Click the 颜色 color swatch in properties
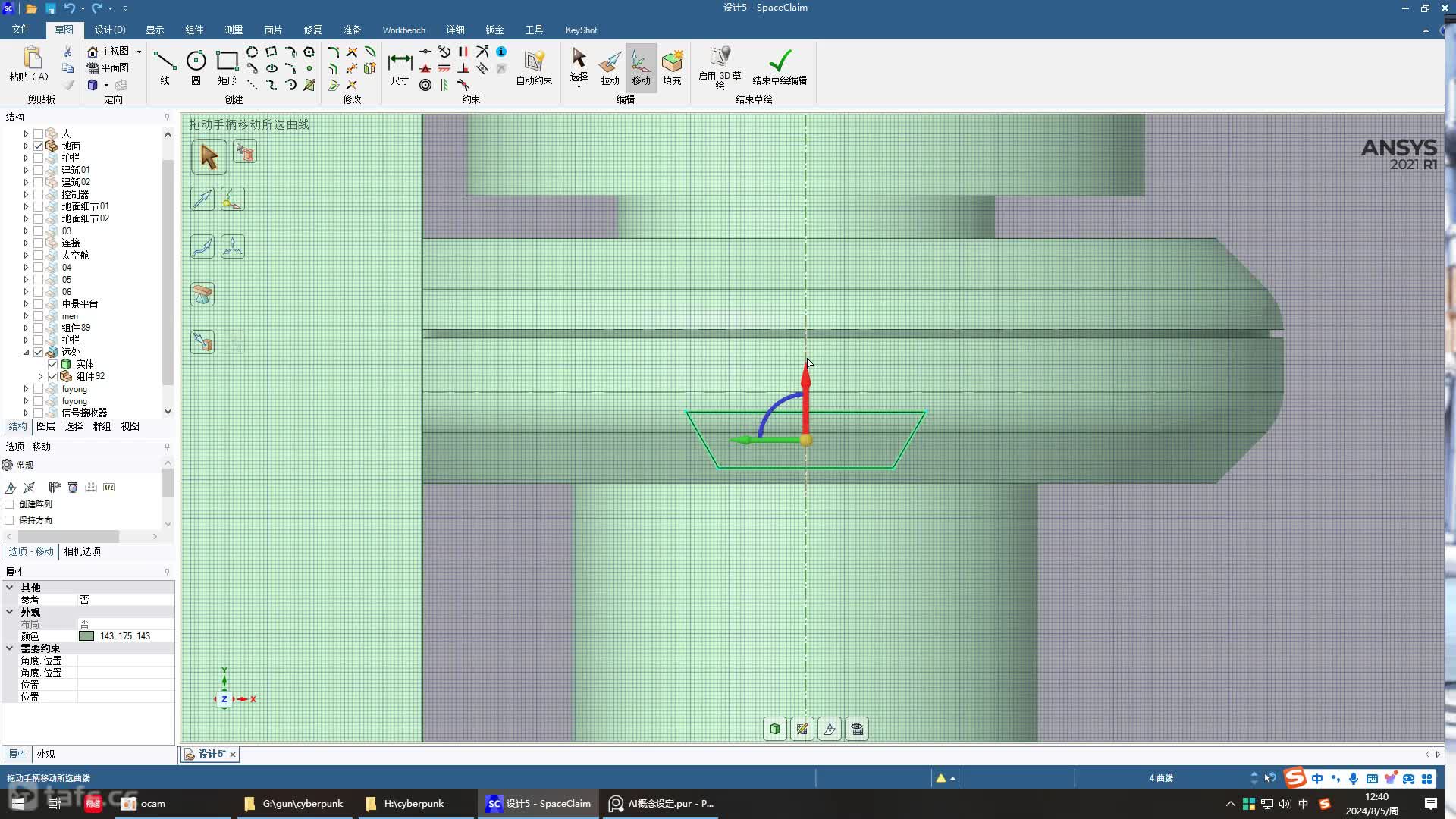Screen dimensions: 1456x819 [86, 636]
